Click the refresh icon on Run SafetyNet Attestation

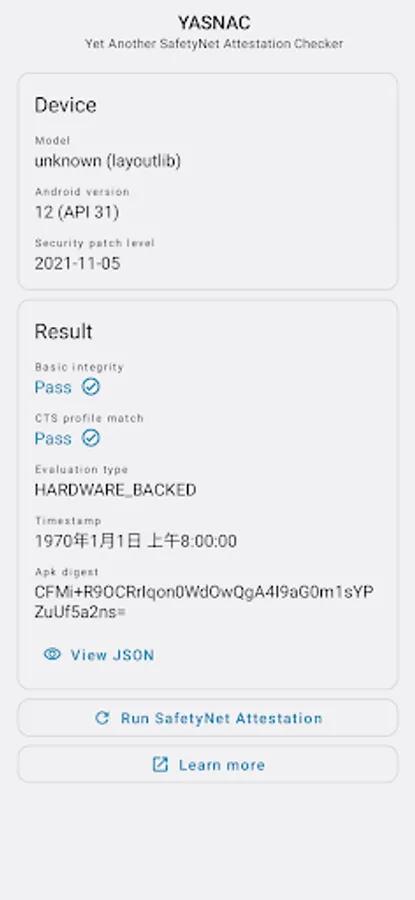(102, 717)
